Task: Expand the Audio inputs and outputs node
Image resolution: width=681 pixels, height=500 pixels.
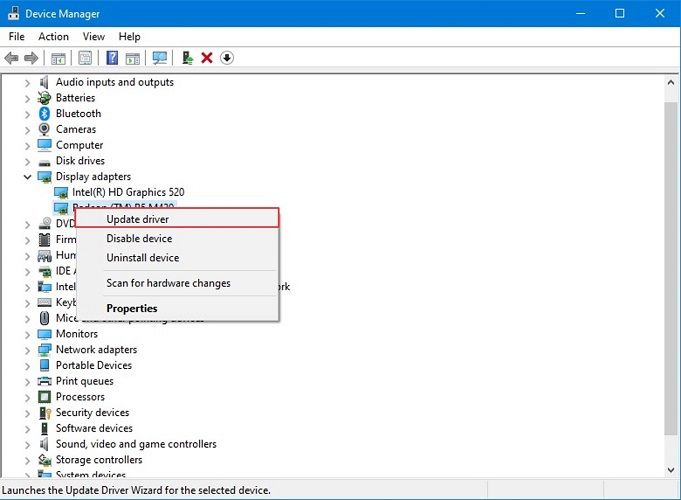Action: (x=27, y=83)
